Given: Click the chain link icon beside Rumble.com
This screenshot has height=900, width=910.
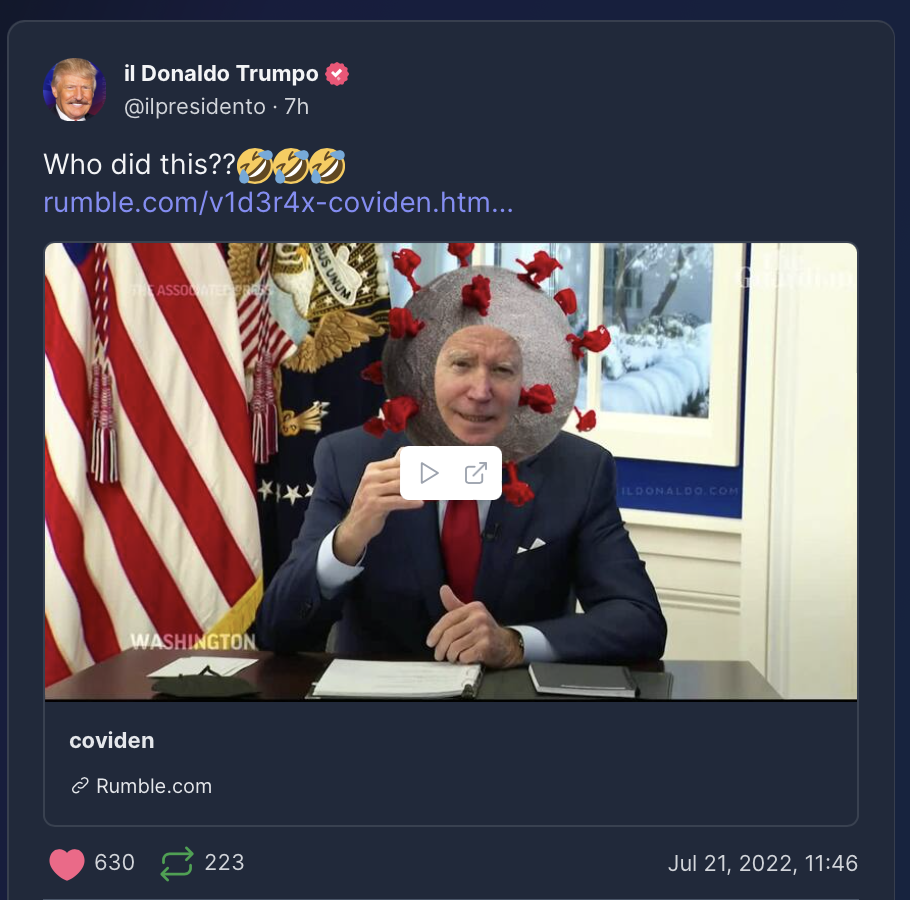Looking at the screenshot, I should click(x=80, y=786).
